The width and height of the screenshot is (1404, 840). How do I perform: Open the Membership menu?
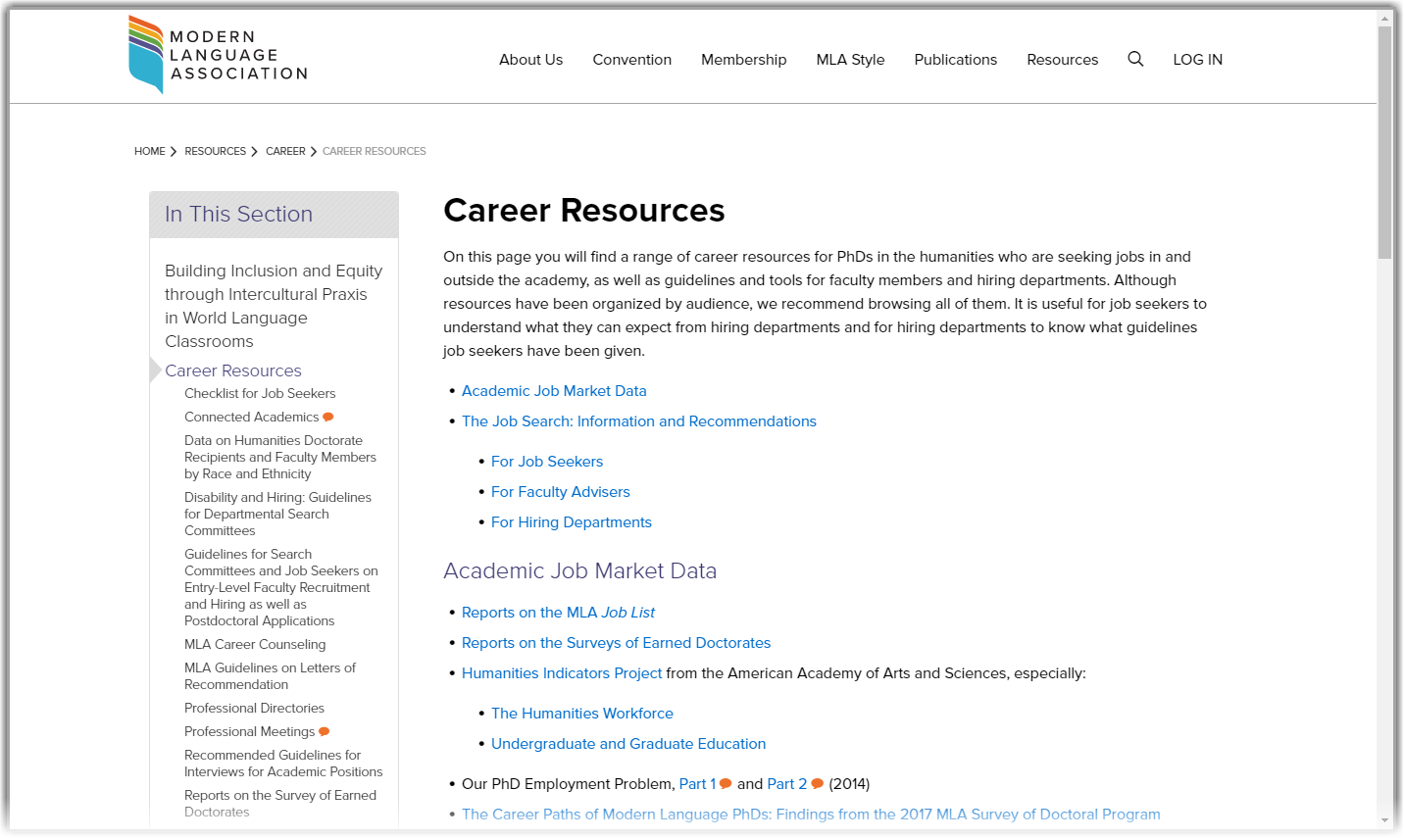[743, 60]
